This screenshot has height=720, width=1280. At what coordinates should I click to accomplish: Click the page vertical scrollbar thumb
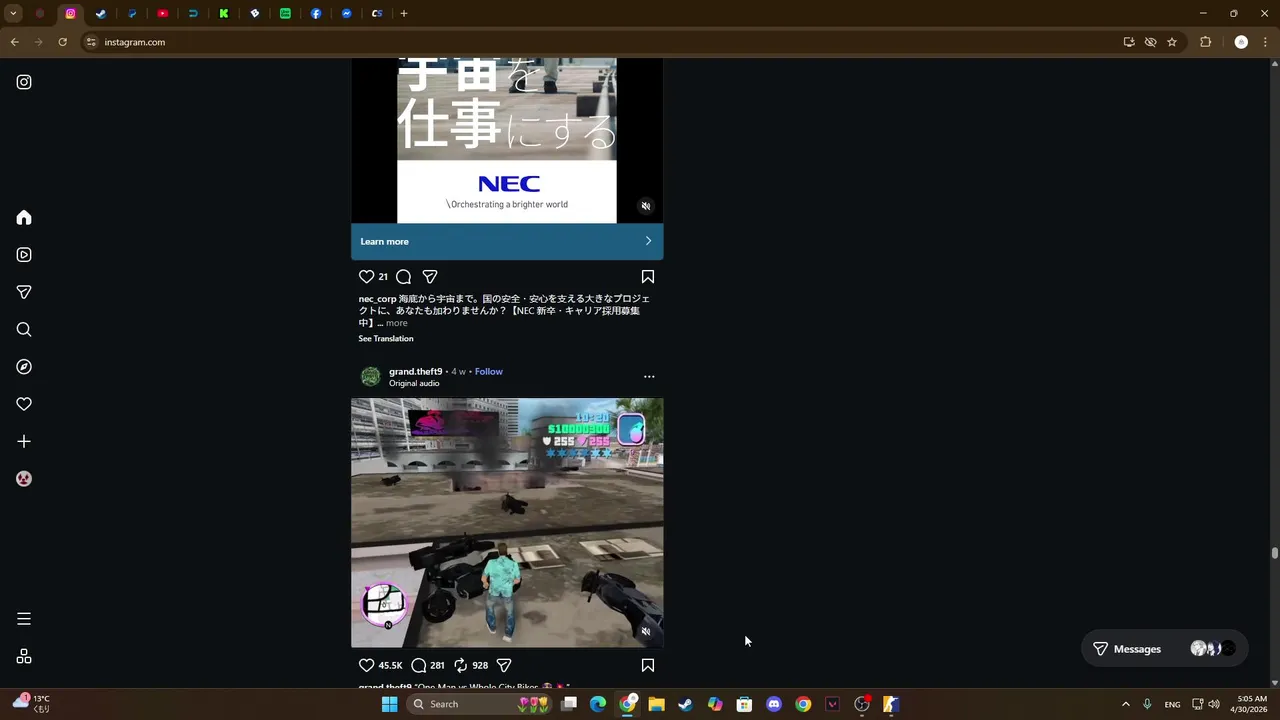[x=1275, y=553]
